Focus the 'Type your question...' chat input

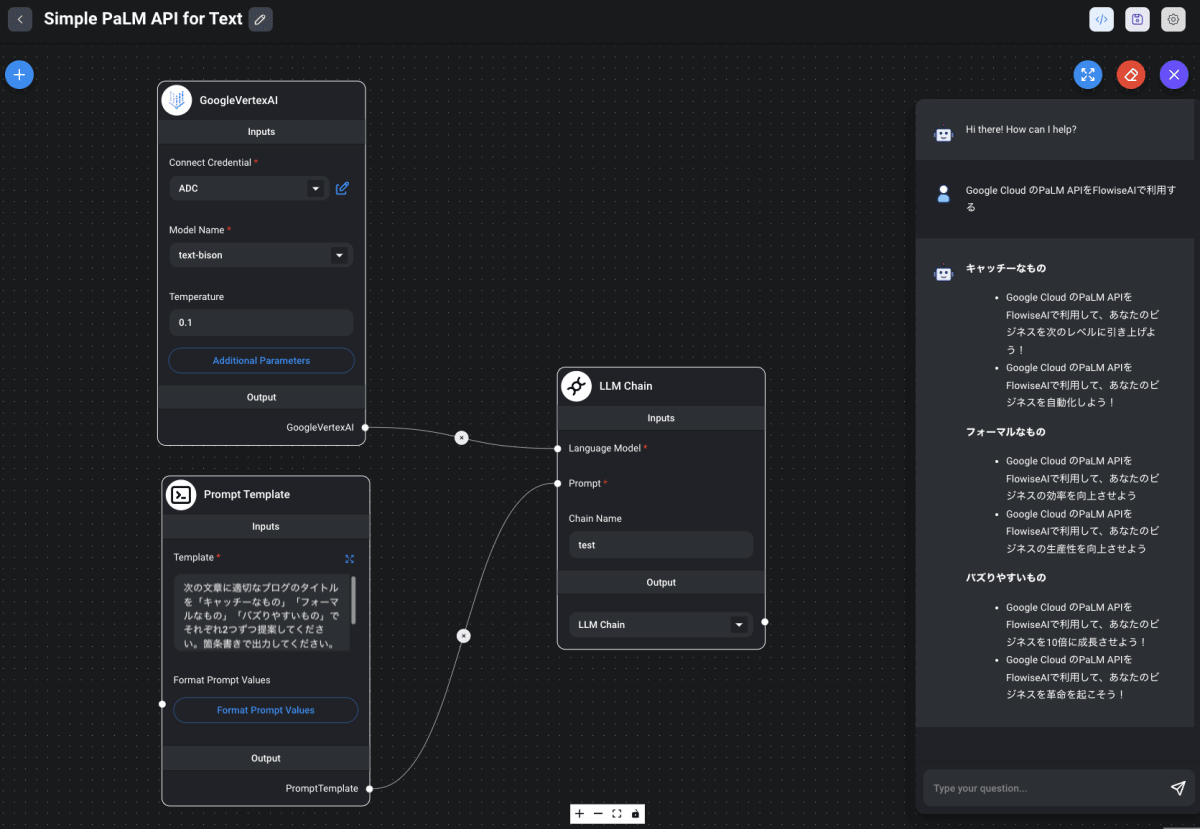1045,788
